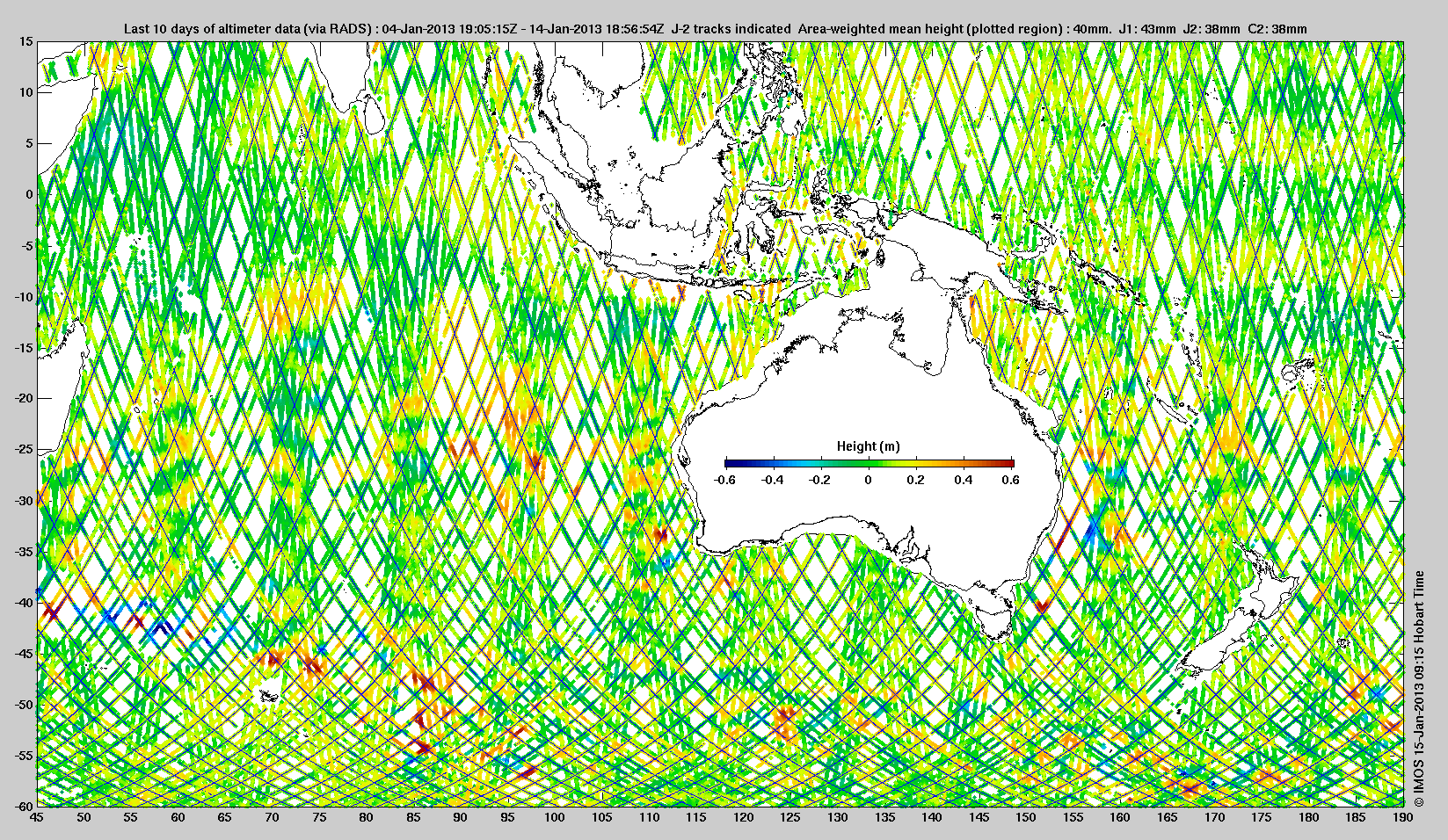Click the x-axis longitude label 165

tap(1168, 817)
